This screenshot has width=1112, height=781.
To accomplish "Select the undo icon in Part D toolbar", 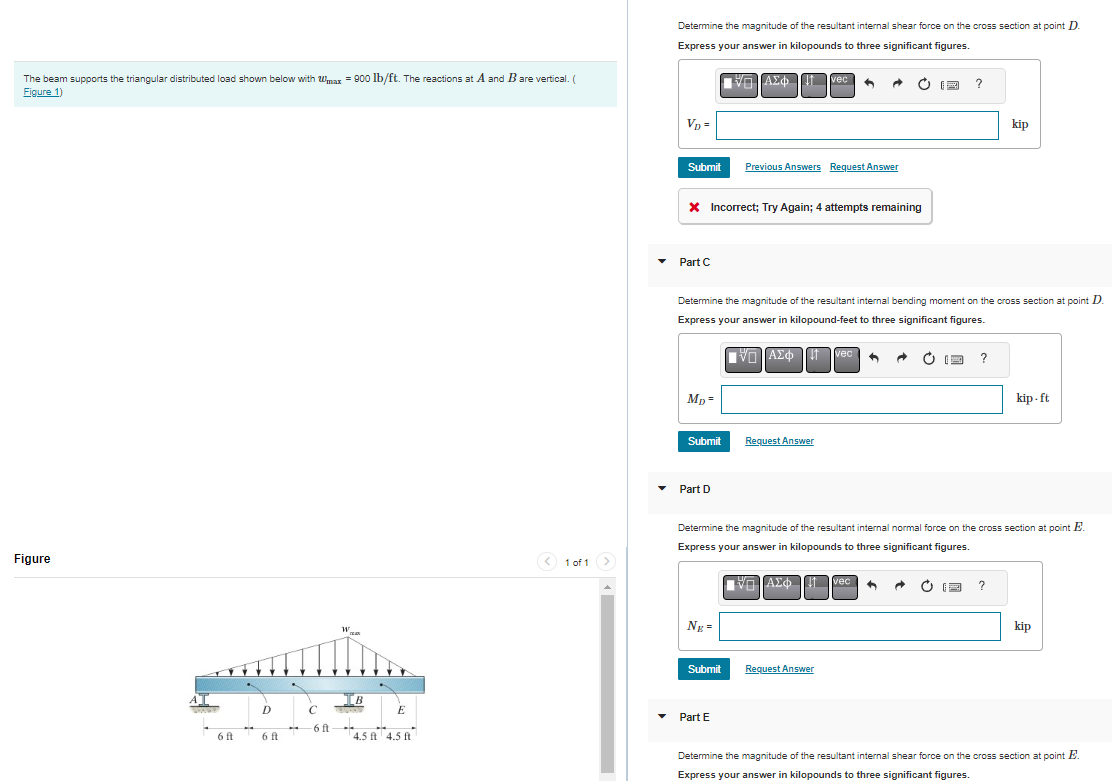I will point(870,587).
